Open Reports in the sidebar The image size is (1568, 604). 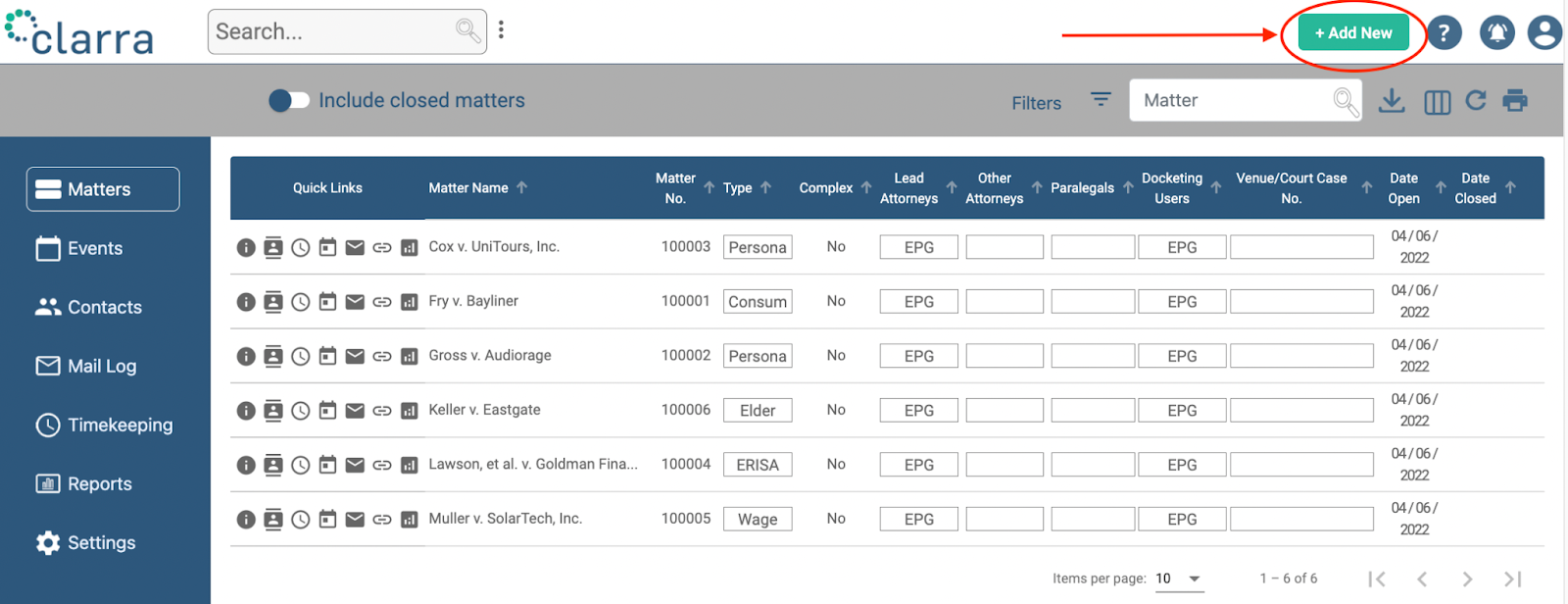click(x=84, y=483)
